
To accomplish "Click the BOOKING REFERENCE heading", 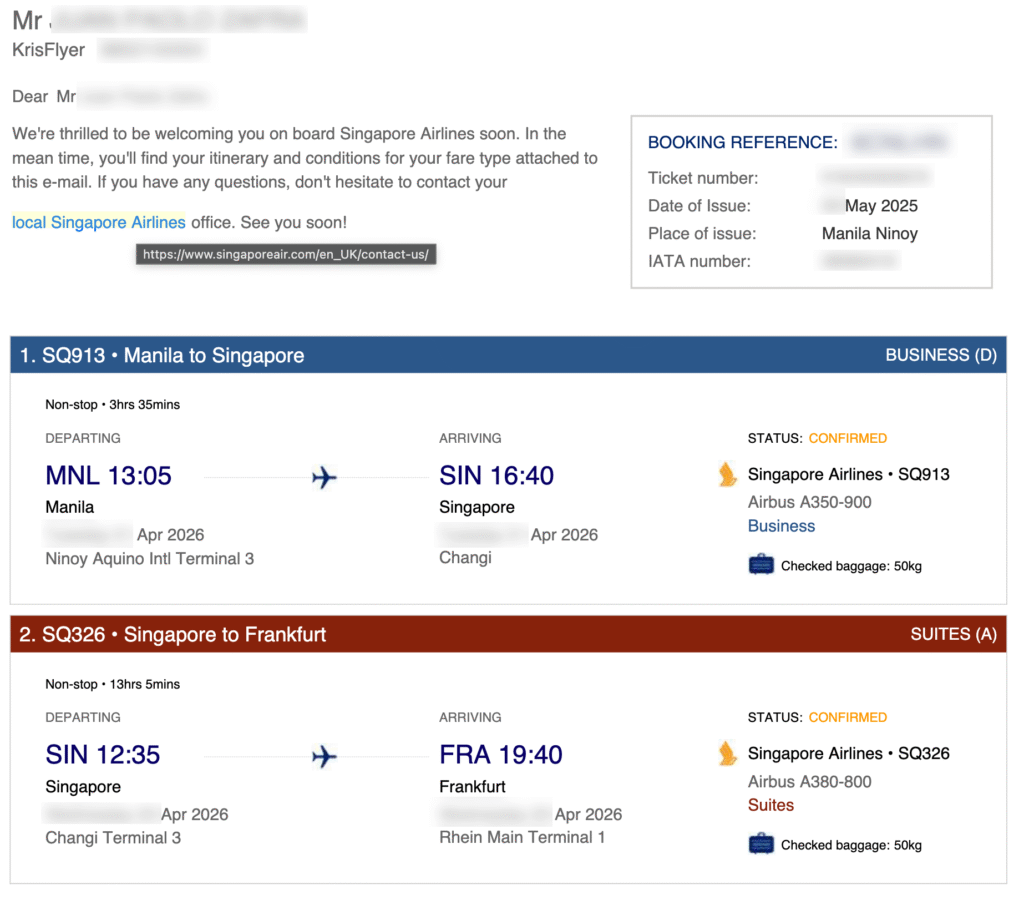I will 742,142.
